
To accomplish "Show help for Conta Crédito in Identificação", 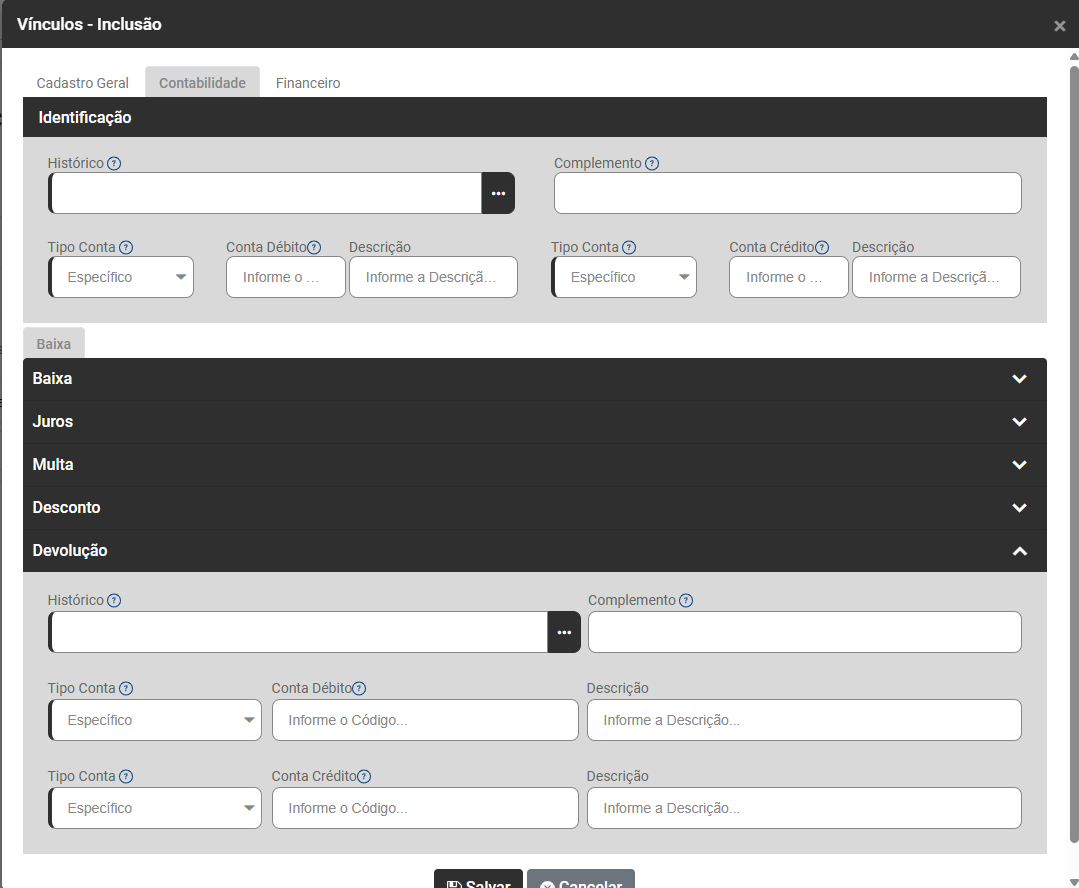I will [822, 247].
